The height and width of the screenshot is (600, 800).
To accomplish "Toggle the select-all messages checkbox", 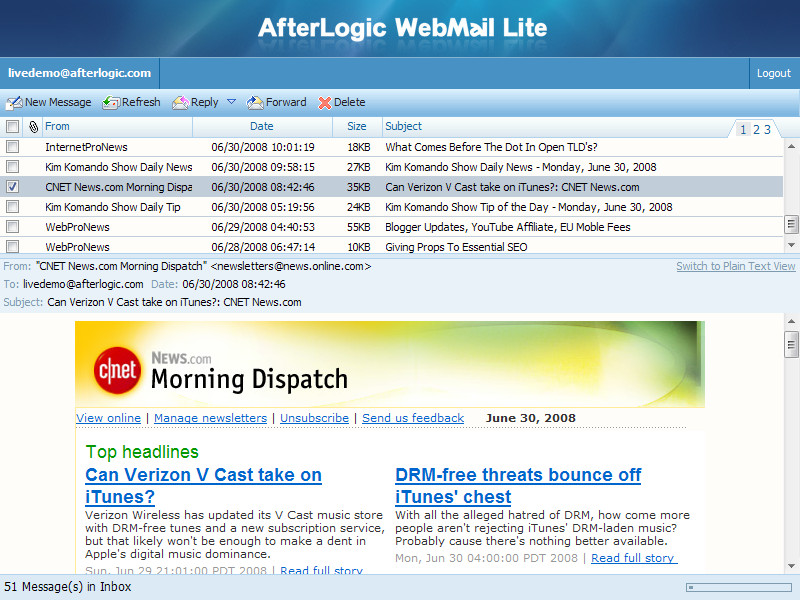I will tap(12, 127).
